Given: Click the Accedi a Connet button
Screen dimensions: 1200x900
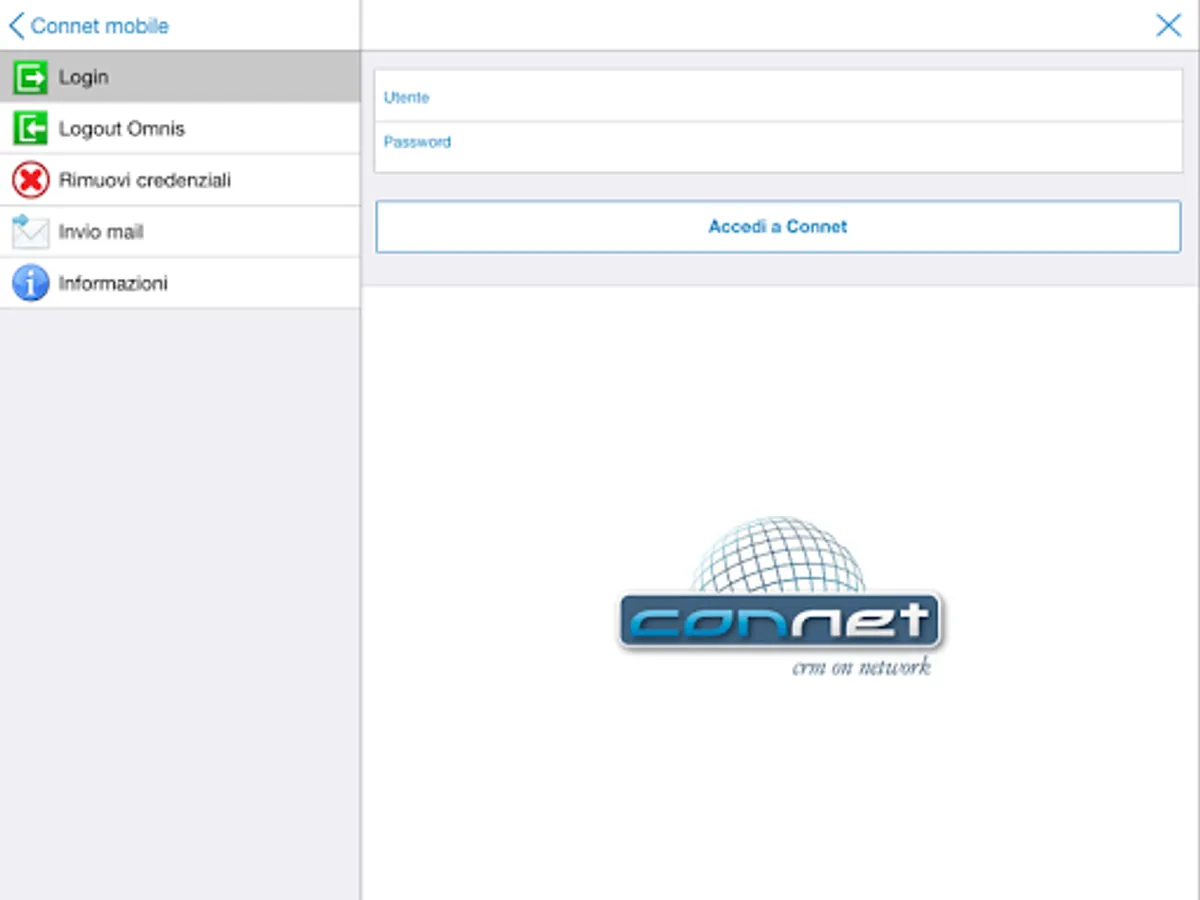Looking at the screenshot, I should click(x=778, y=227).
